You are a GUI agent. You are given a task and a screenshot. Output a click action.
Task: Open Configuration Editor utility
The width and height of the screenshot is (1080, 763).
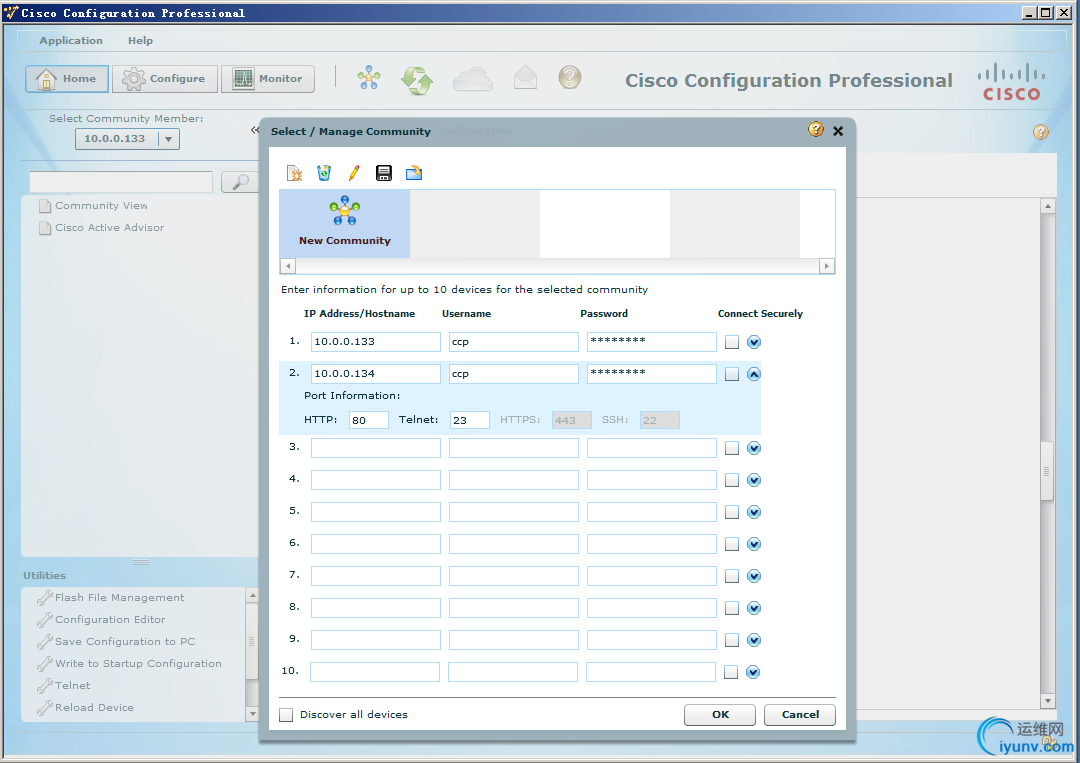(102, 620)
